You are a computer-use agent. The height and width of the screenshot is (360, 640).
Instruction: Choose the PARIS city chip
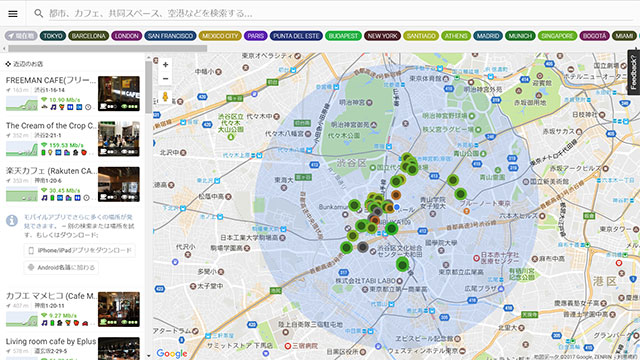[x=256, y=36]
